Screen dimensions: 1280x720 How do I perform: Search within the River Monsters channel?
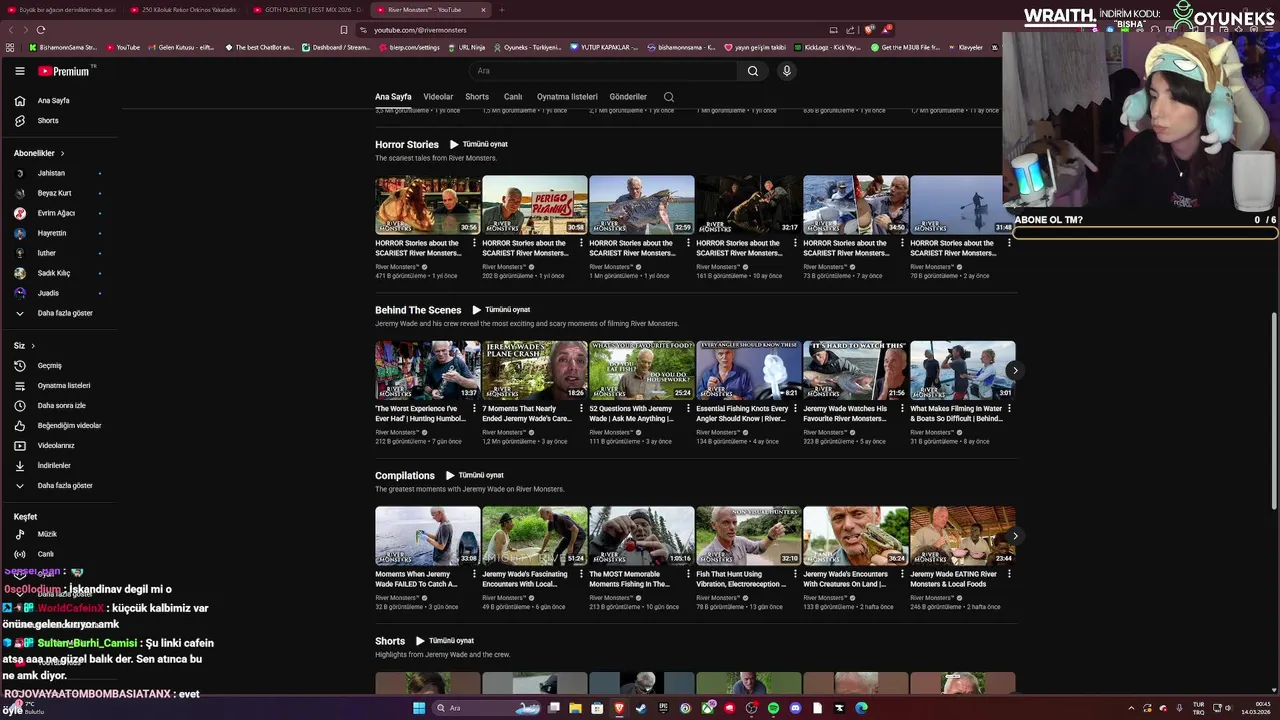tap(669, 97)
